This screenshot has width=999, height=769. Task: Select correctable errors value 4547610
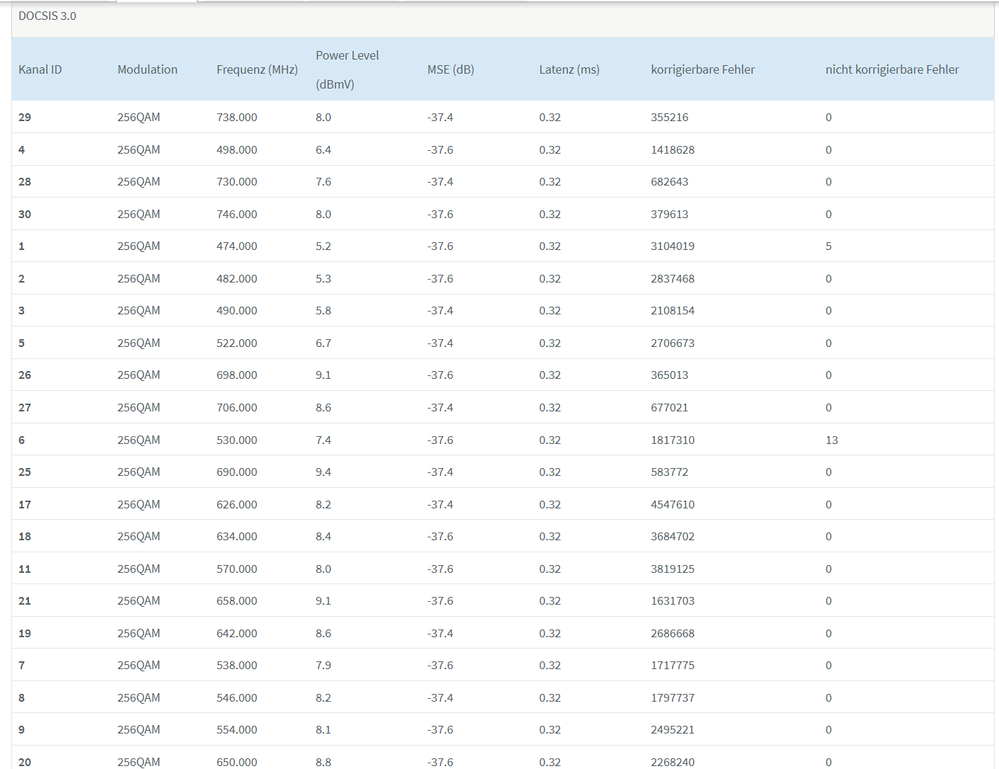click(x=673, y=504)
